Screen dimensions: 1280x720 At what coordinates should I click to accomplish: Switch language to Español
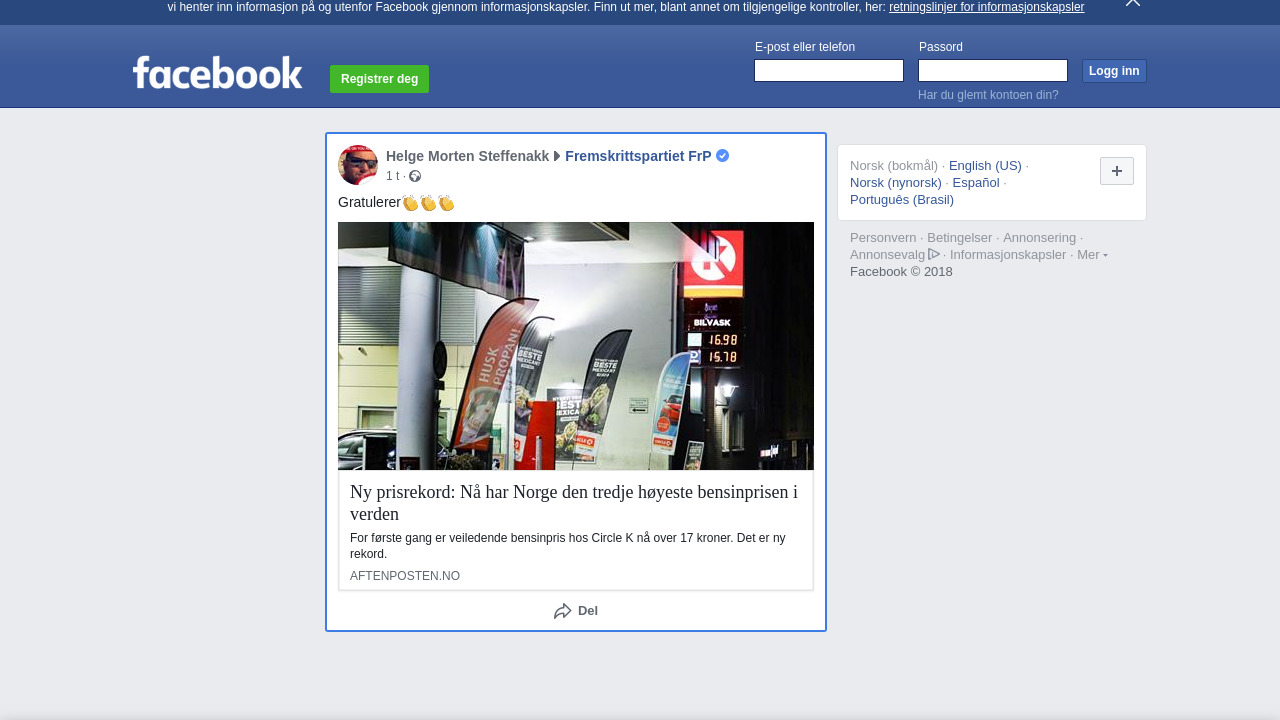point(976,183)
